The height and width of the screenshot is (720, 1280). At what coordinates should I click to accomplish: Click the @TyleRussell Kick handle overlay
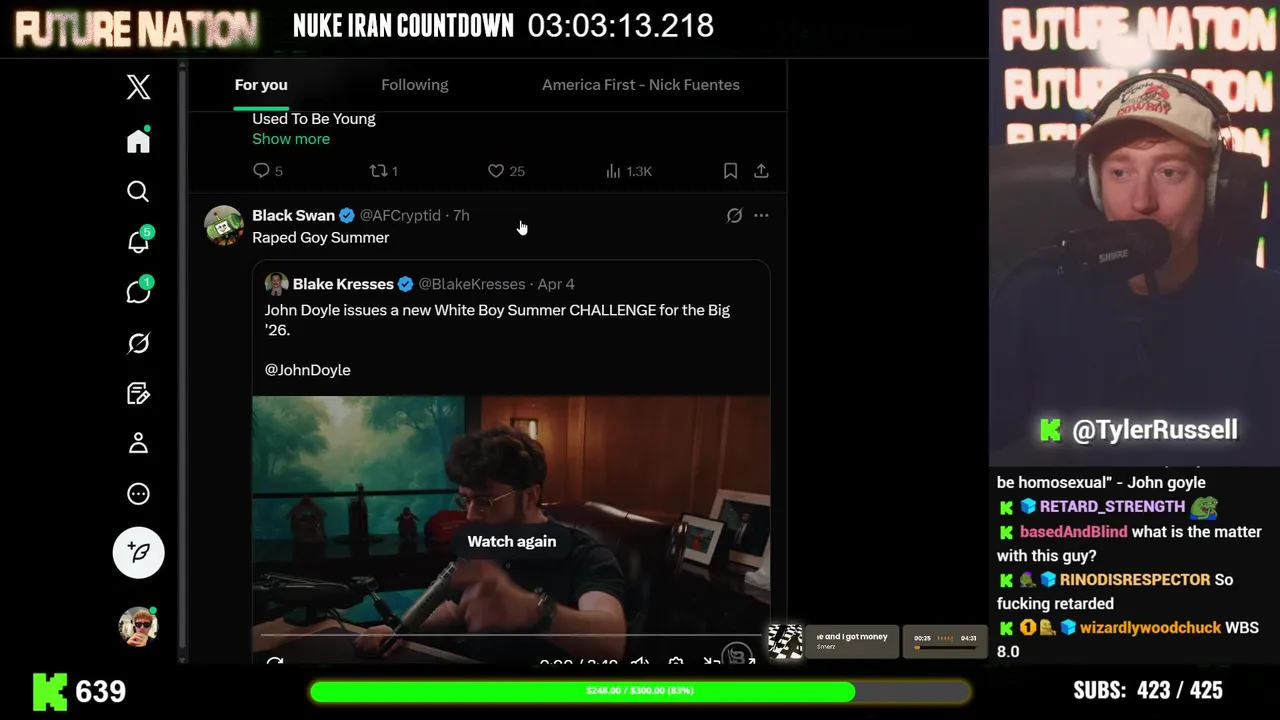pos(1154,430)
